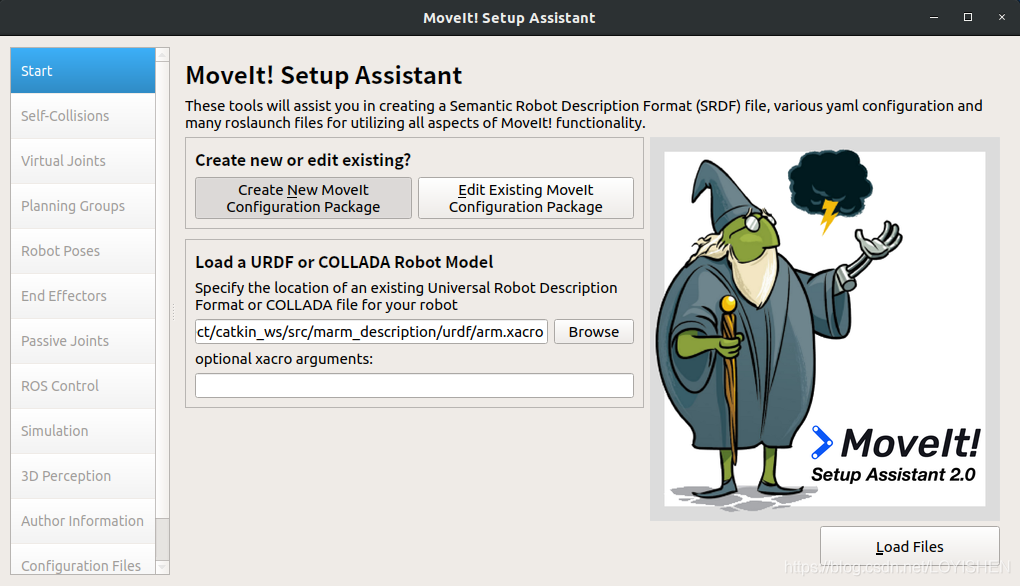Select the Simulation step
1020x586 pixels.
click(83, 431)
